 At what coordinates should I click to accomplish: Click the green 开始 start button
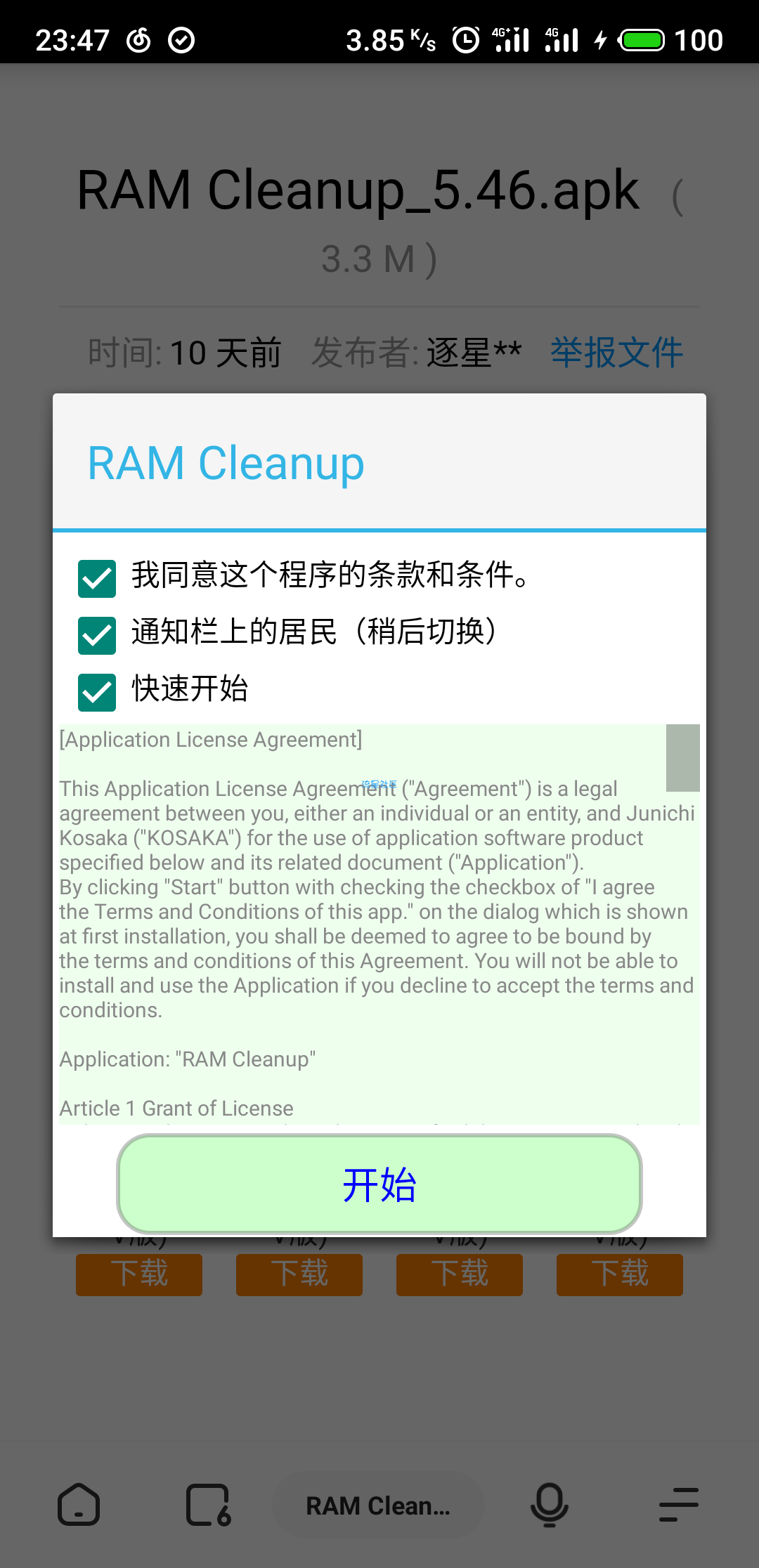click(x=379, y=1184)
